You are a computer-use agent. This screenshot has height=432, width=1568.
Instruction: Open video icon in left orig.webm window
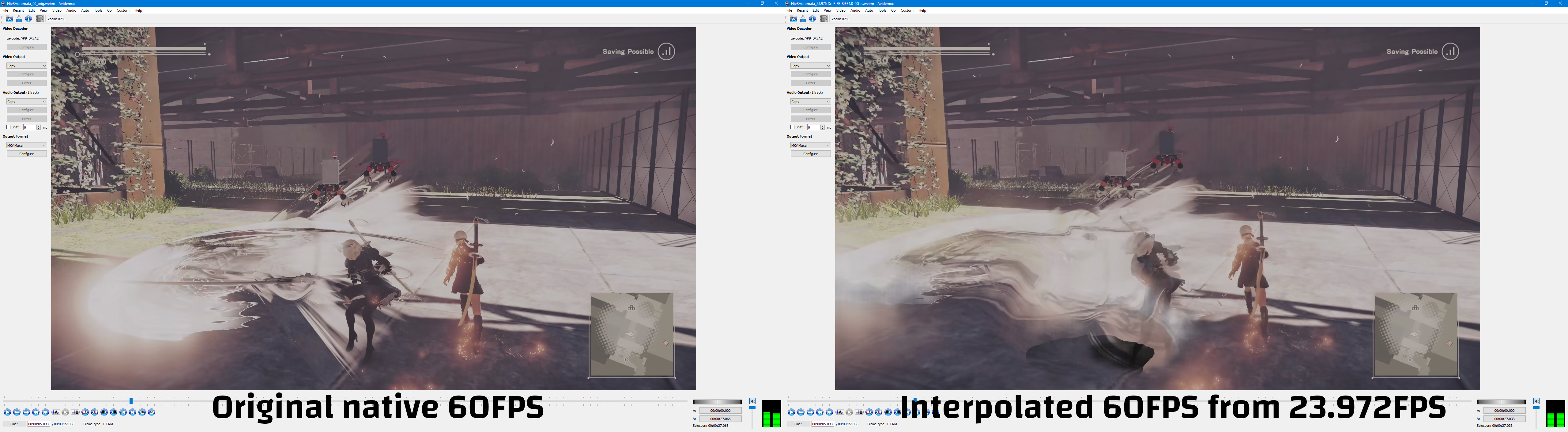click(x=9, y=19)
